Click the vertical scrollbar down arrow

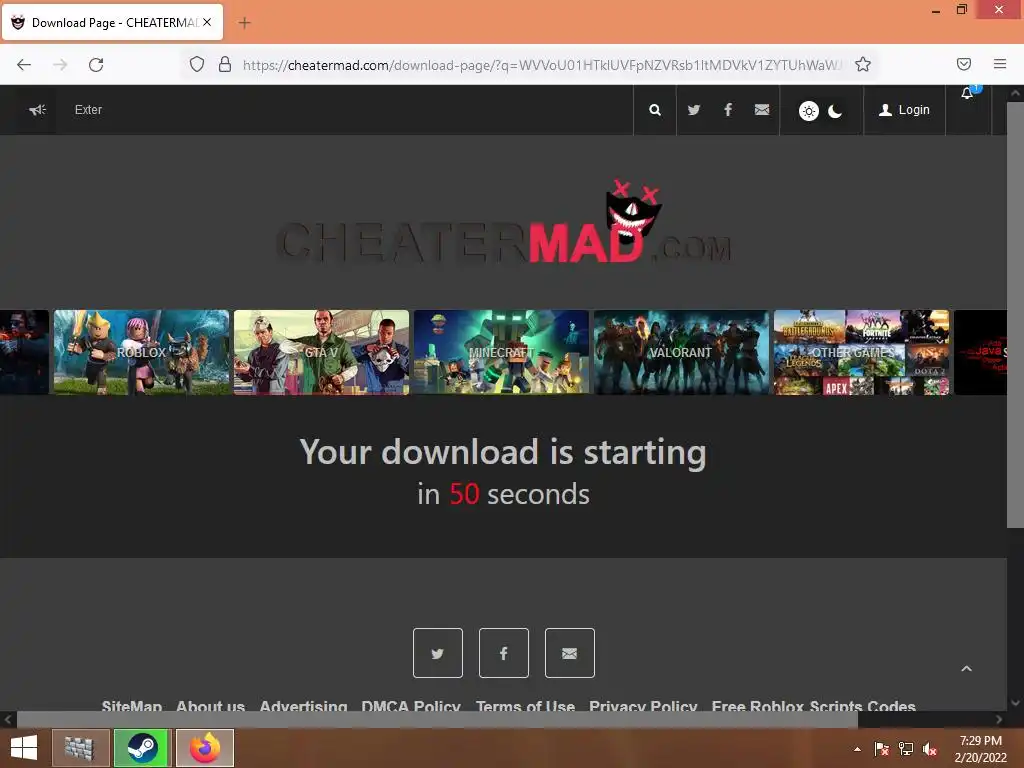pos(1015,703)
